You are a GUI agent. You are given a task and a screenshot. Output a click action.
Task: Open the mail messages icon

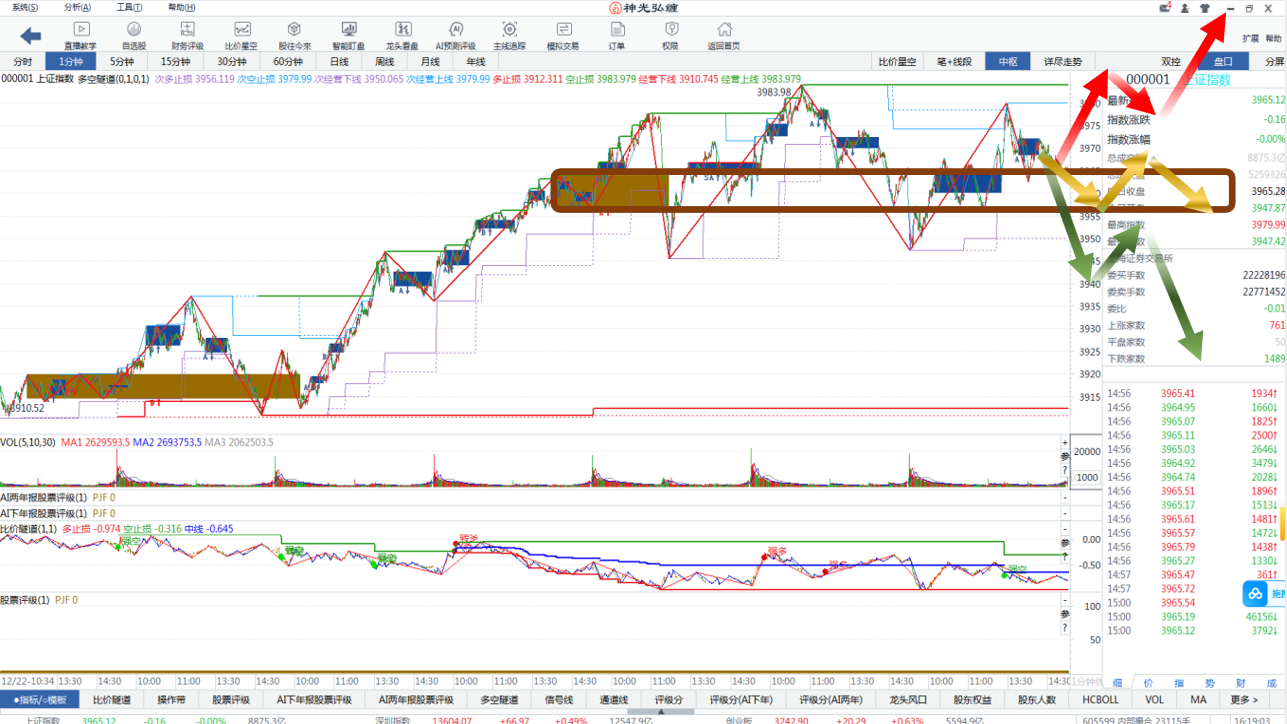pos(1165,8)
